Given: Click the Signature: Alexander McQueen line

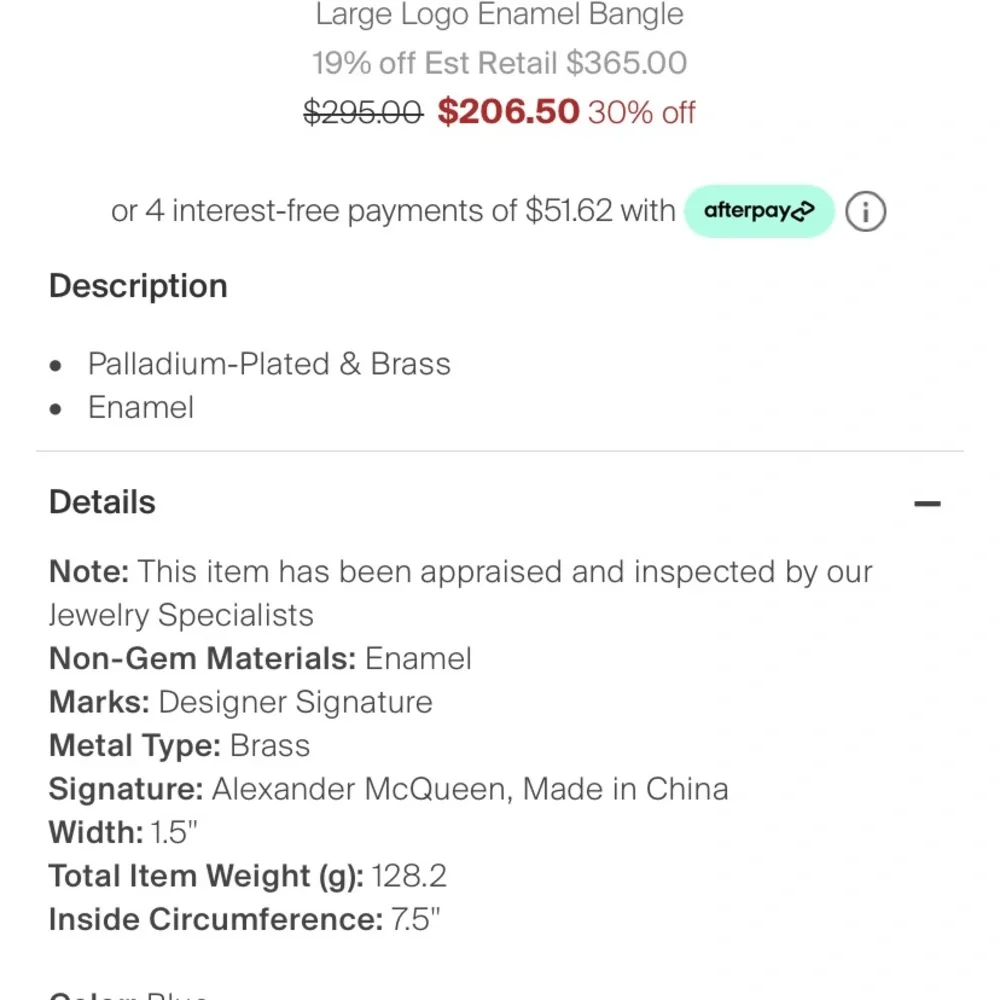Looking at the screenshot, I should pyautogui.click(x=388, y=789).
